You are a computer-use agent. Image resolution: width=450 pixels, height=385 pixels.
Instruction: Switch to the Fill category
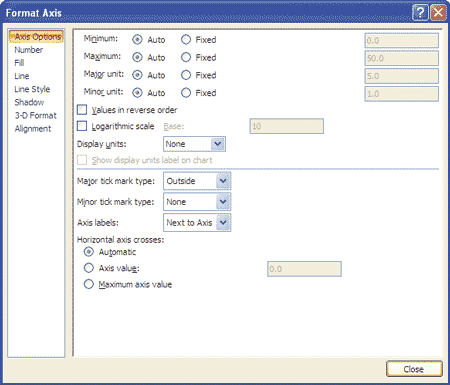pyautogui.click(x=19, y=63)
